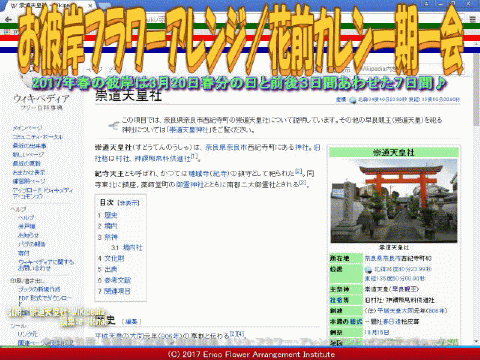Open 神饌幣帛料供進社 link in first paragraph
This screenshot has width=480, height=360.
point(162,159)
